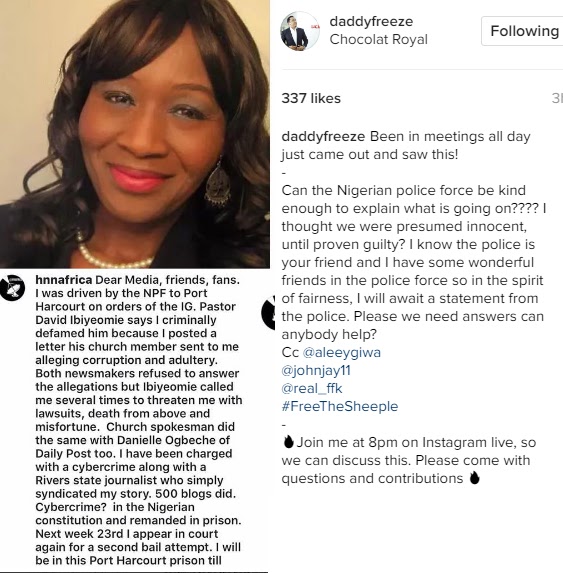Open the @johnjay11 mention
Image resolution: width=563 pixels, height=573 pixels.
coord(316,371)
